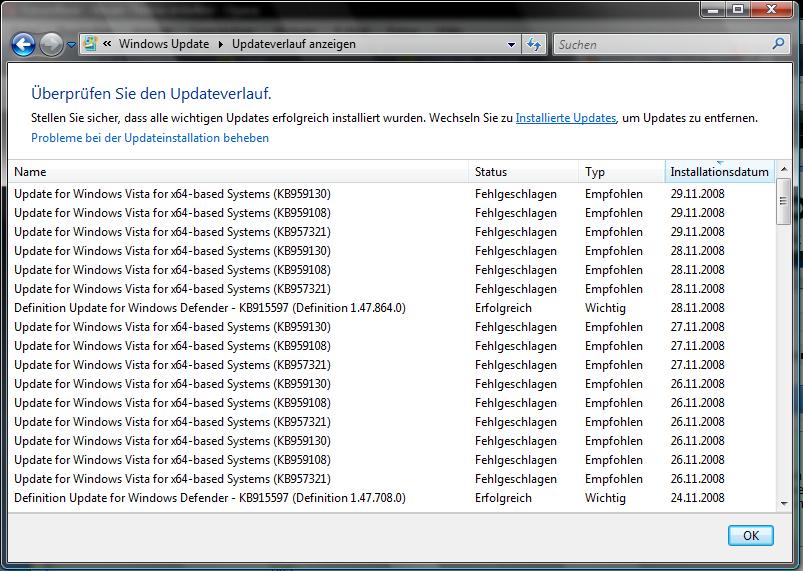Viewport: 803px width, 571px height.
Task: Confirm with the OK button
Action: (751, 536)
